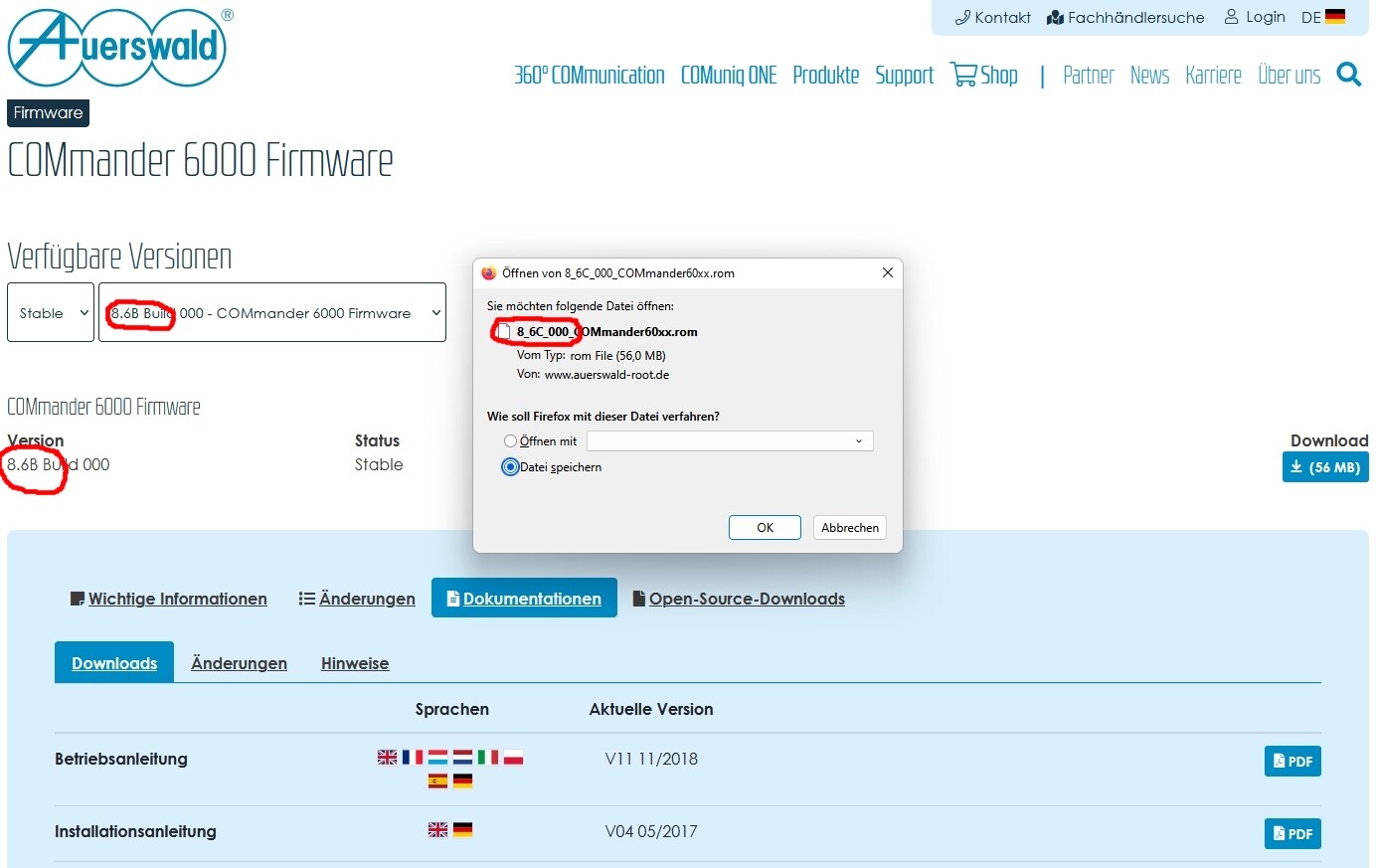Click the German flag language selector

click(x=1334, y=17)
